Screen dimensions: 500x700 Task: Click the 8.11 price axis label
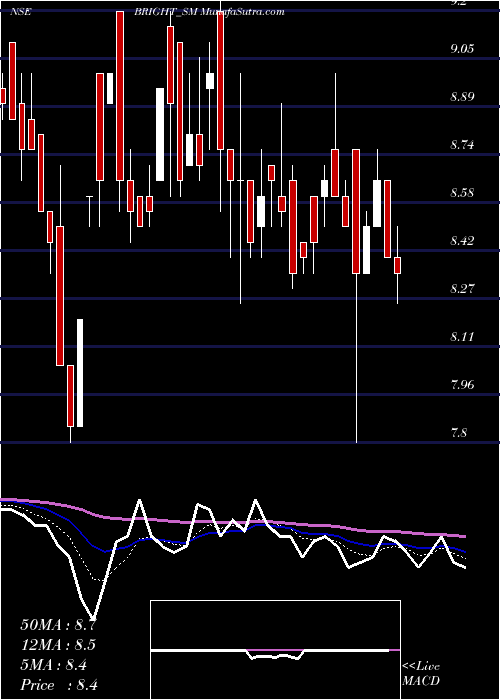(x=462, y=337)
